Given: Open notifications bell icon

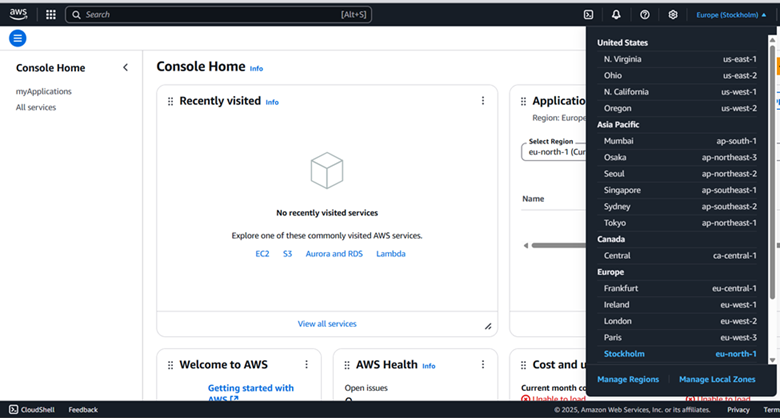Looking at the screenshot, I should coord(616,14).
